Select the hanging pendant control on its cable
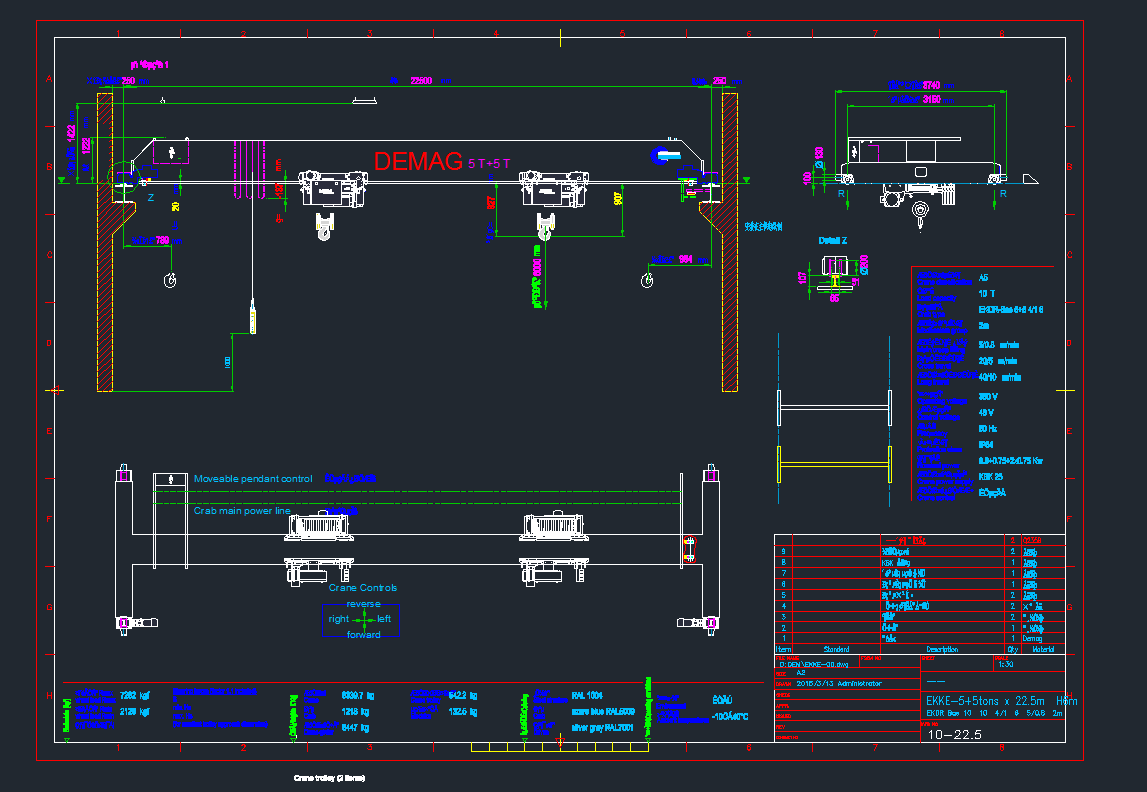Screen dimensions: 1147x792 (x=254, y=319)
